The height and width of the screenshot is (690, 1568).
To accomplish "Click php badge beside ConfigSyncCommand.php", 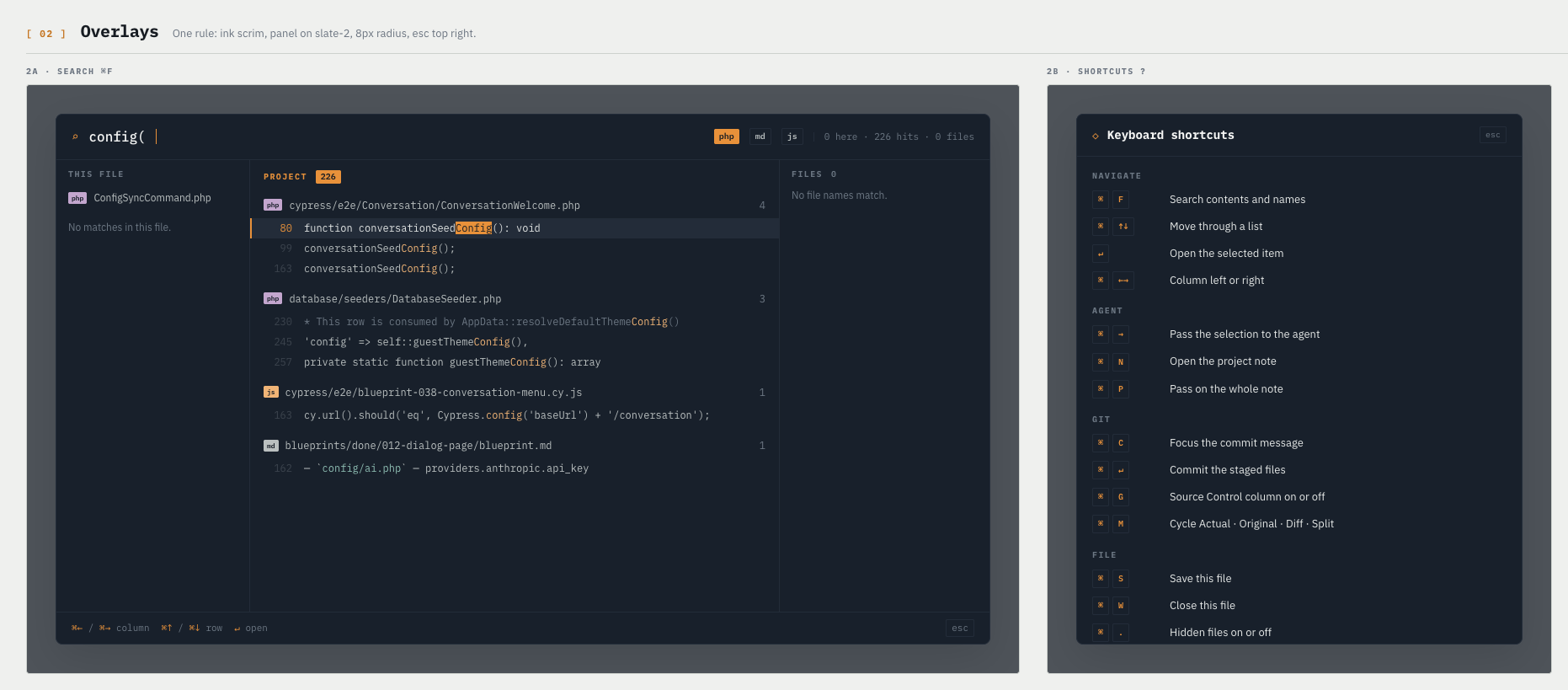I will (x=77, y=198).
